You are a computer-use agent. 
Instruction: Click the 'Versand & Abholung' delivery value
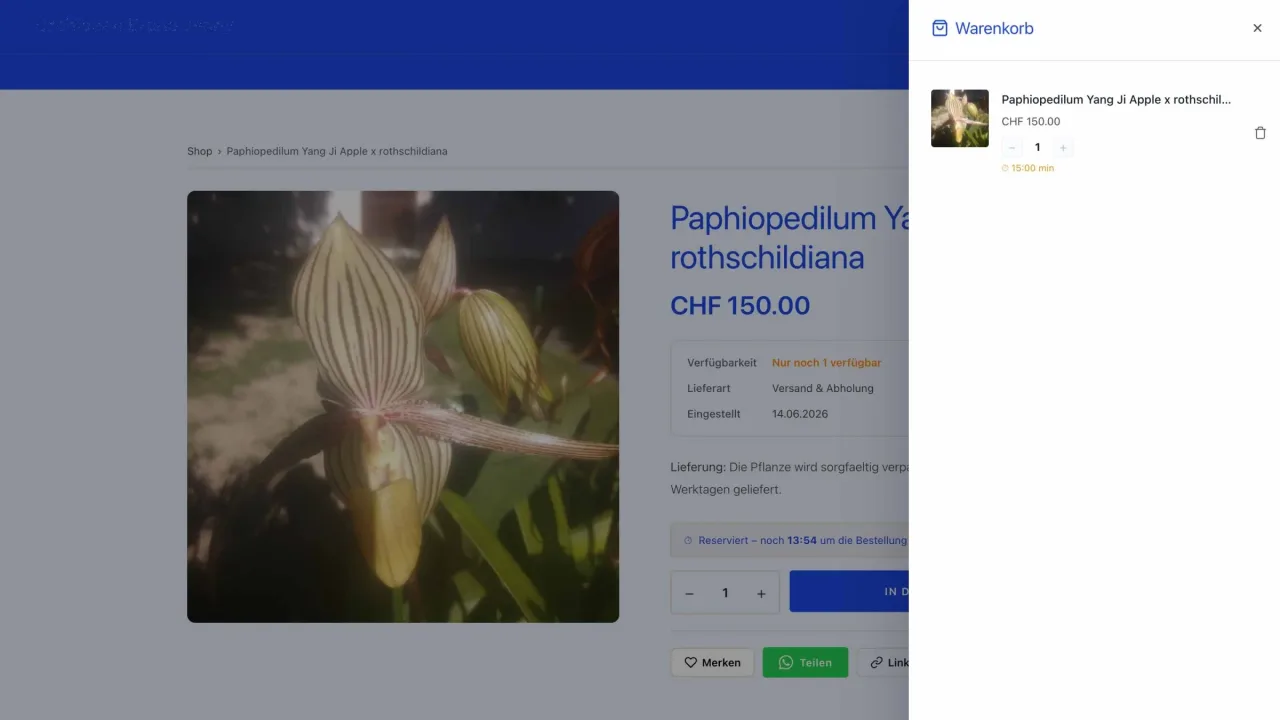(x=823, y=388)
